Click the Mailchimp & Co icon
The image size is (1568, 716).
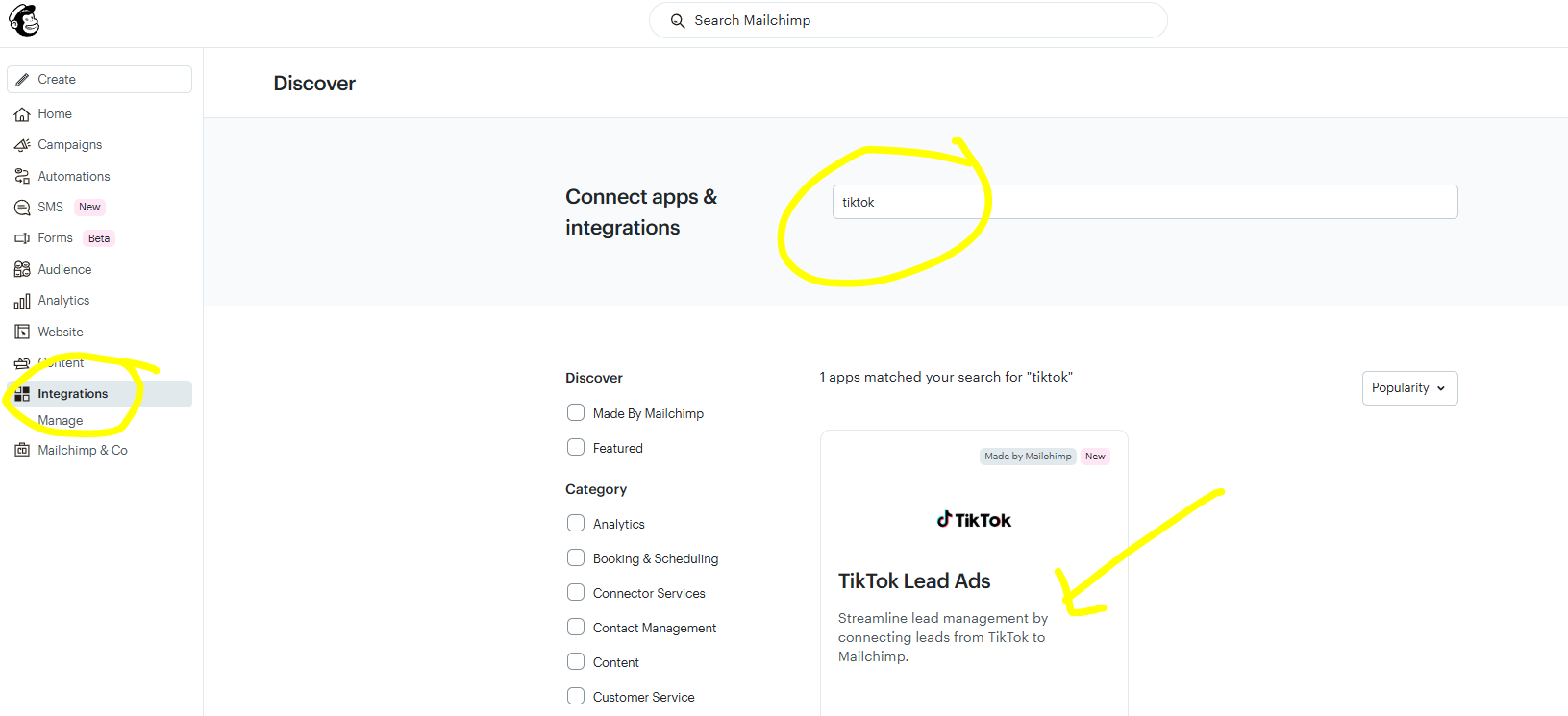[22, 451]
